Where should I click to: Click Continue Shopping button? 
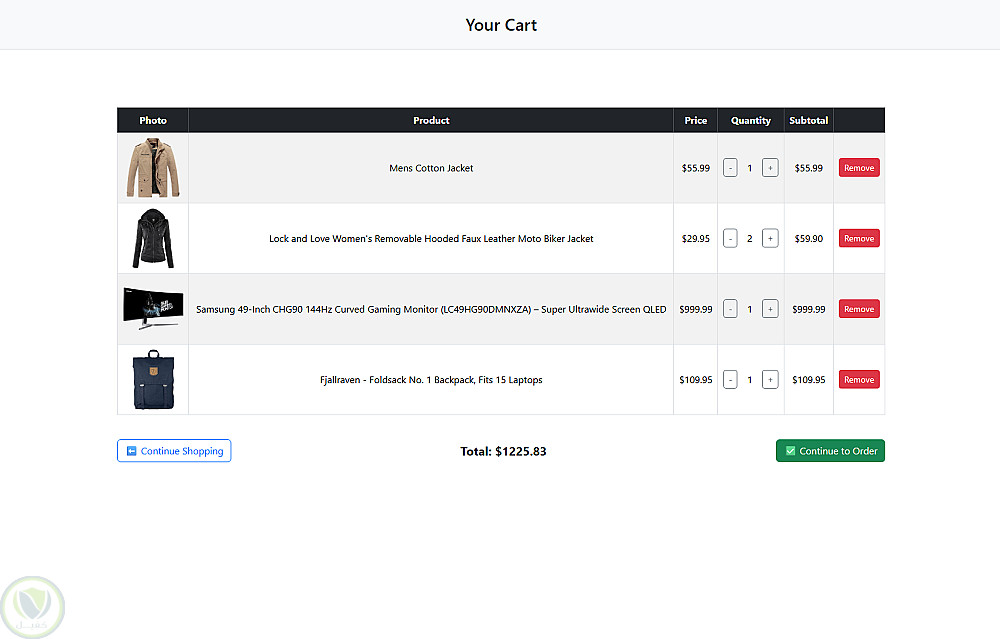click(x=174, y=451)
